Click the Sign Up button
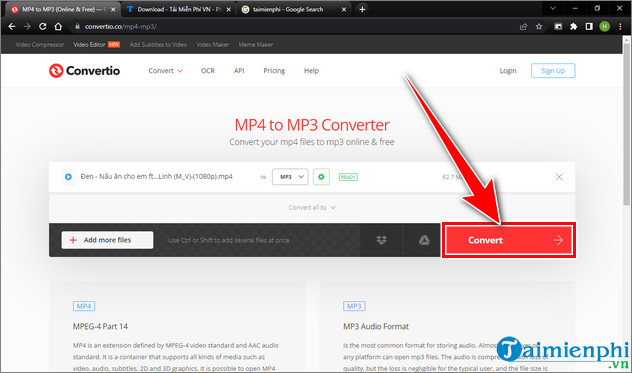Image resolution: width=632 pixels, height=373 pixels. click(553, 71)
